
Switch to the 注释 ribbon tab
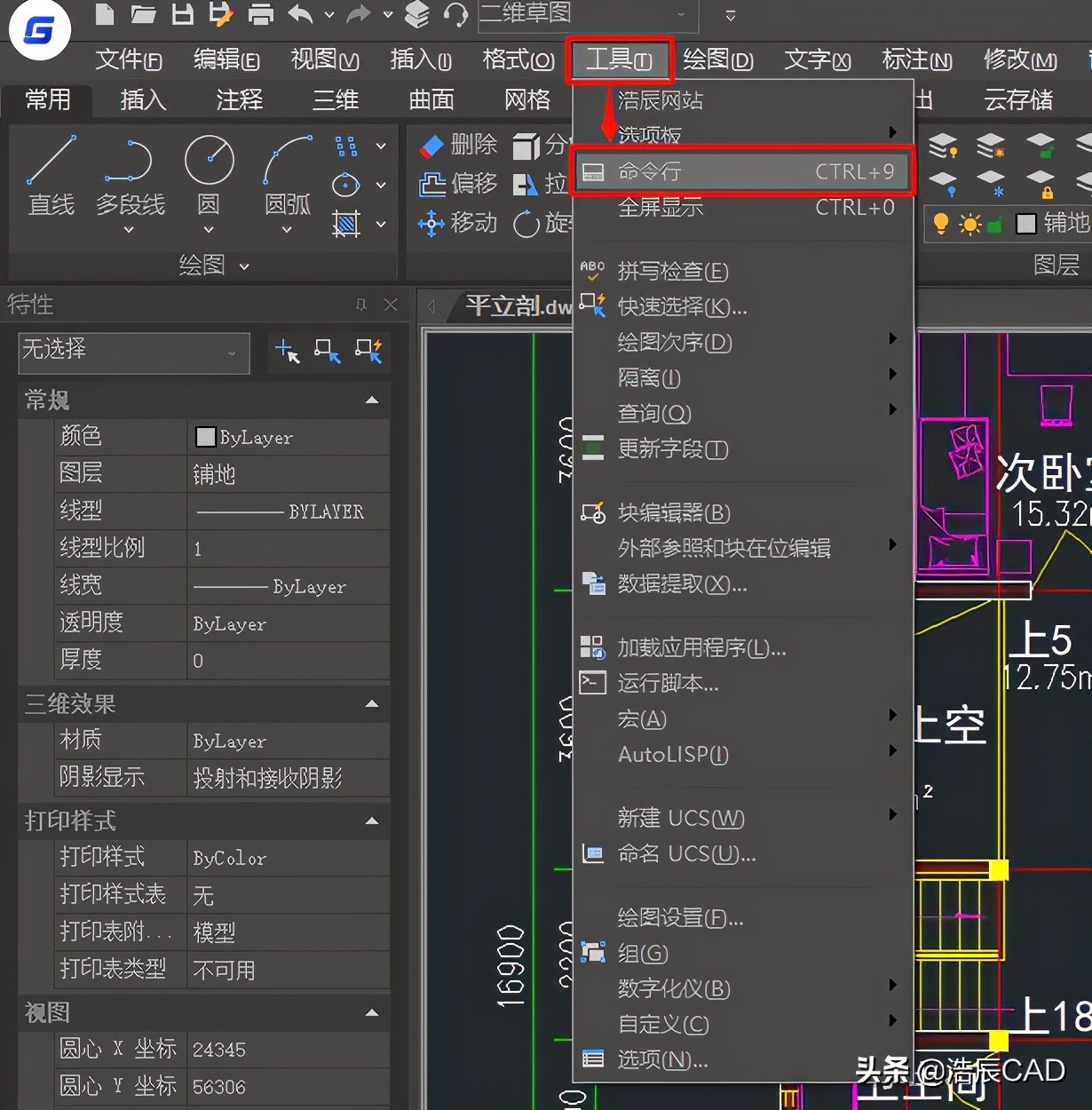pyautogui.click(x=238, y=100)
